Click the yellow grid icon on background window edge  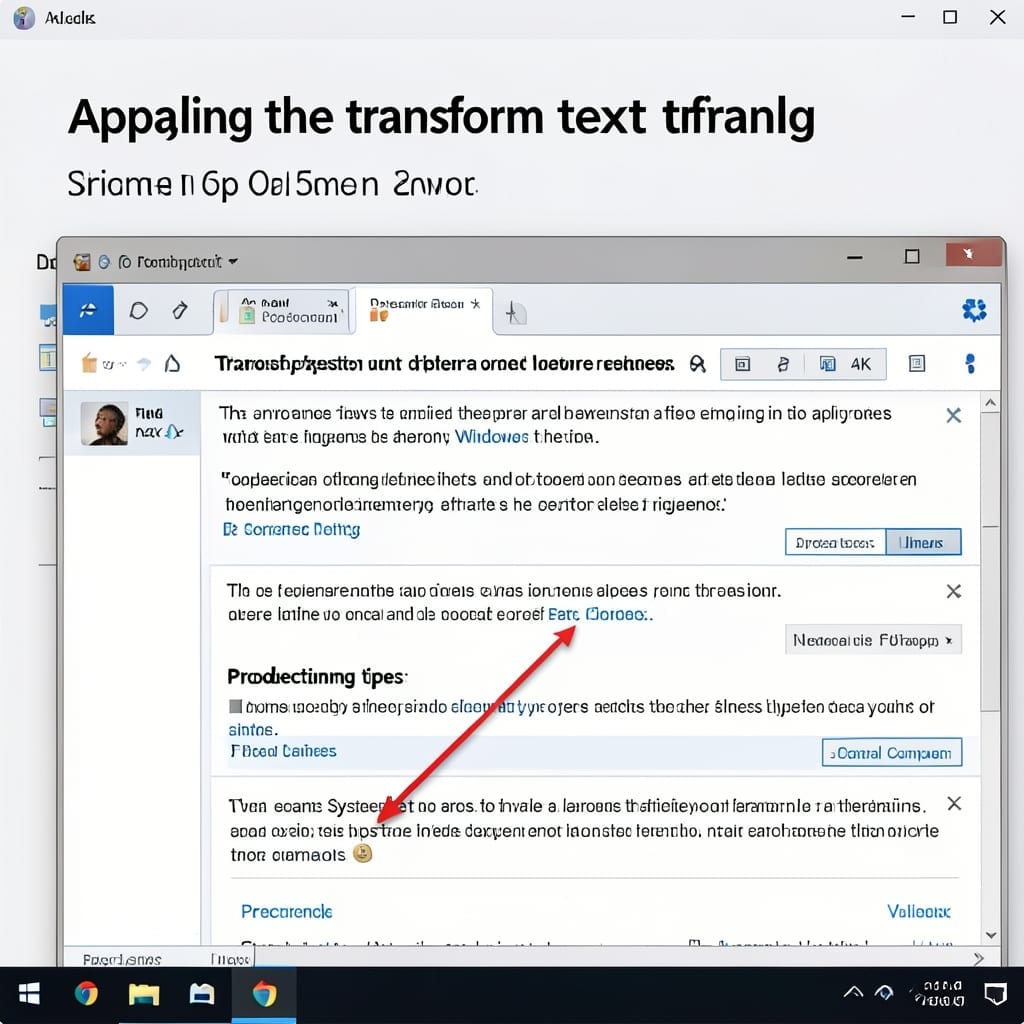[x=48, y=357]
